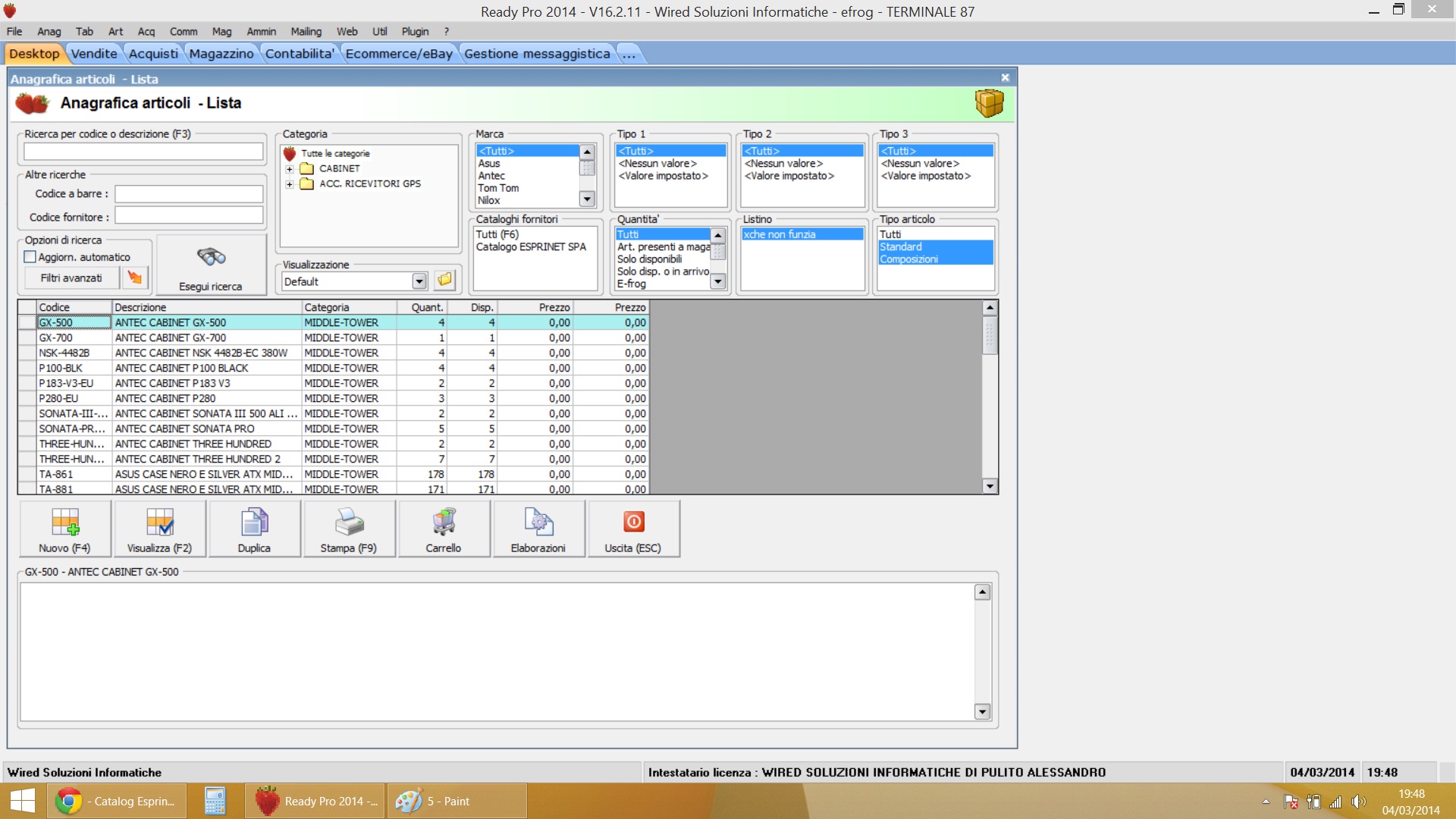This screenshot has height=819, width=1456.
Task: Select <Valore impostato> in Tipo 3 list
Action: click(936, 176)
